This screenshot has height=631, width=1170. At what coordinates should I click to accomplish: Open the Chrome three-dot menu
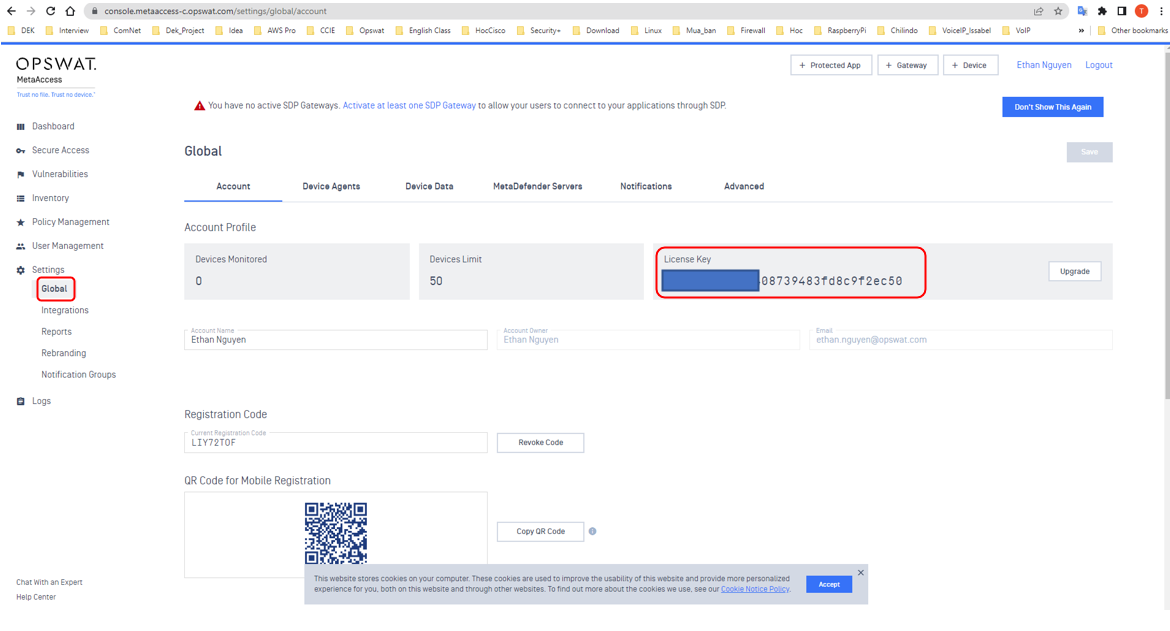pyautogui.click(x=1161, y=11)
